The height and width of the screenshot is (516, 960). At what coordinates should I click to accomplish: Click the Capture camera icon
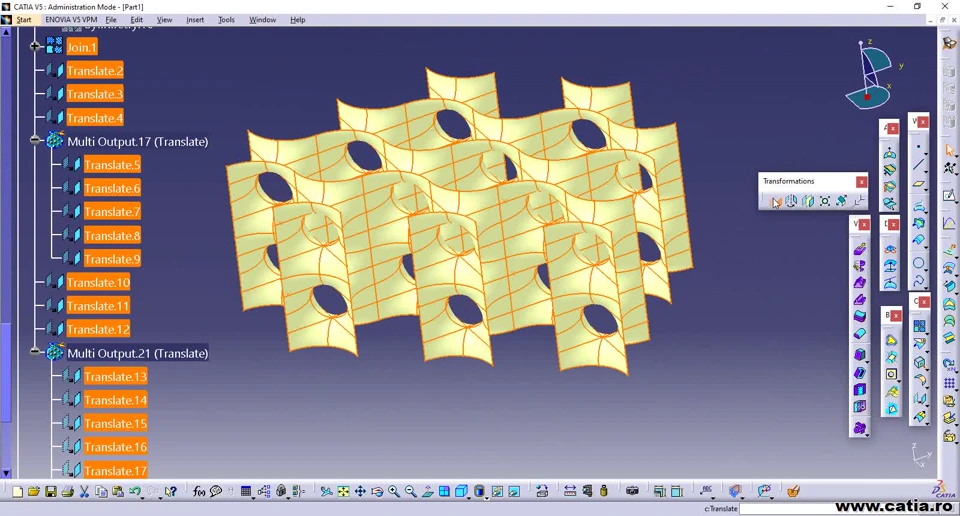[632, 491]
